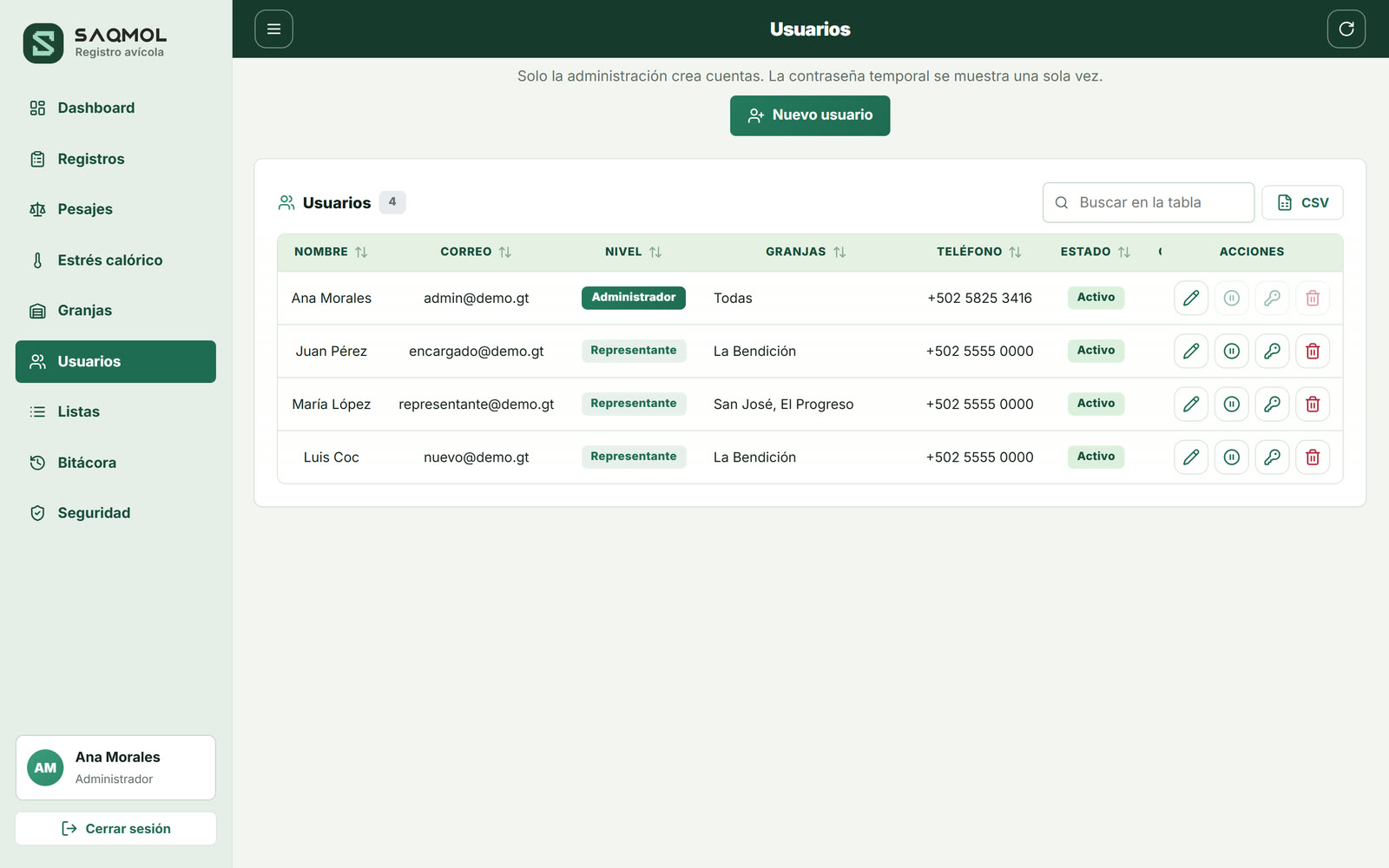Reset password for Luis Coc key icon
1389x868 pixels.
pyautogui.click(x=1272, y=457)
